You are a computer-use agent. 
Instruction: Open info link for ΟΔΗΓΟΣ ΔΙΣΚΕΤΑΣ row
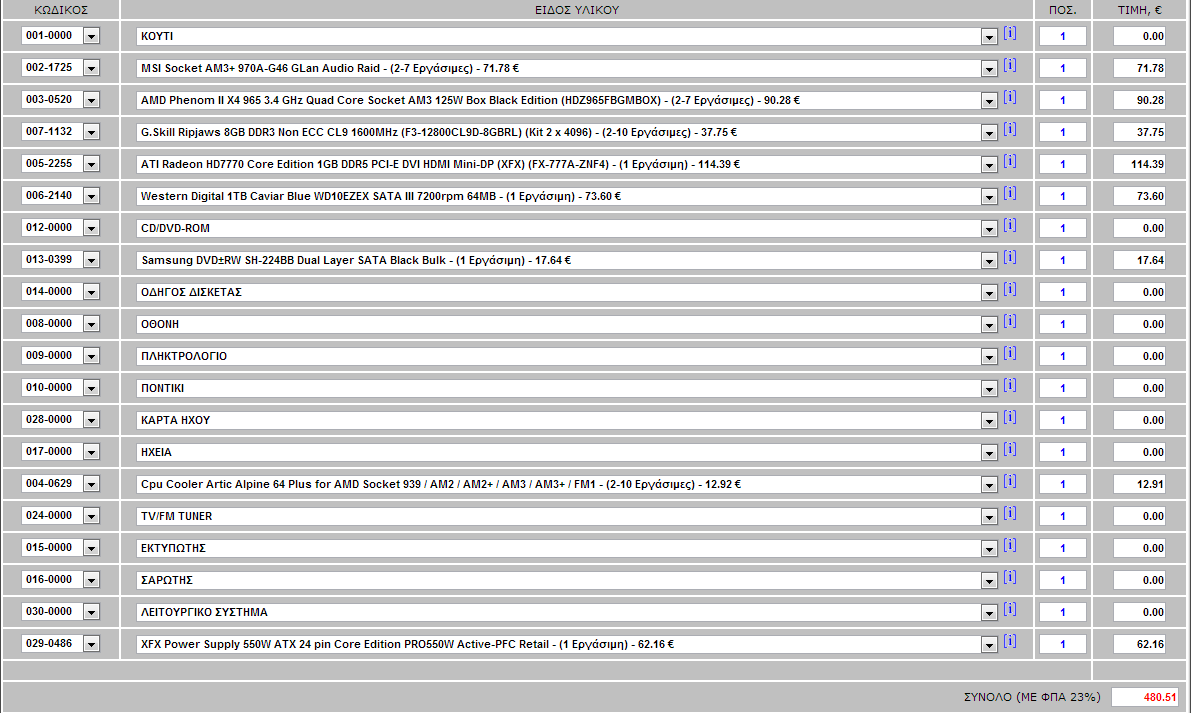pyautogui.click(x=1009, y=289)
